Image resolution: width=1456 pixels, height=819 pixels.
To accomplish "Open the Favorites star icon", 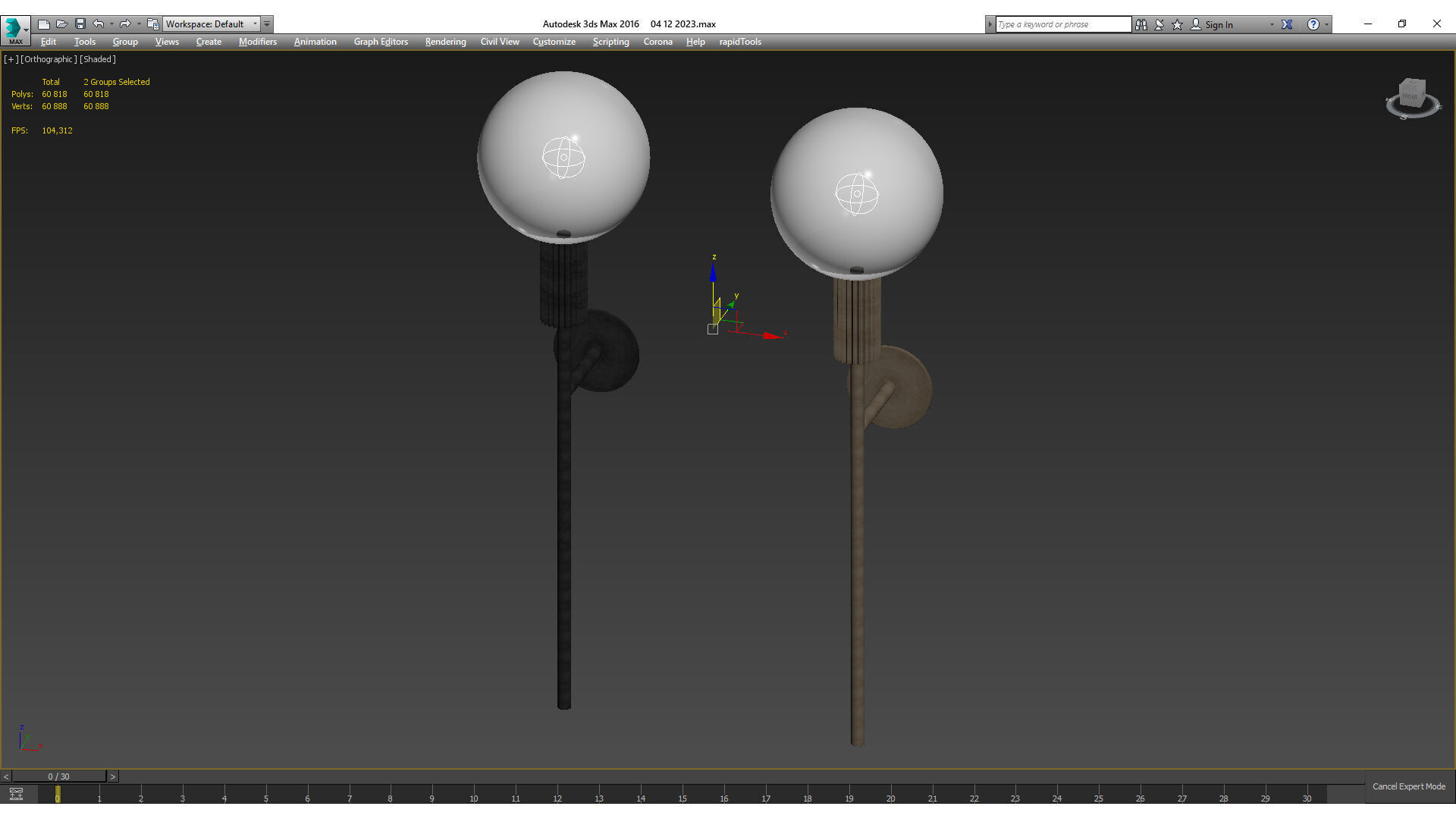I will pos(1178,24).
